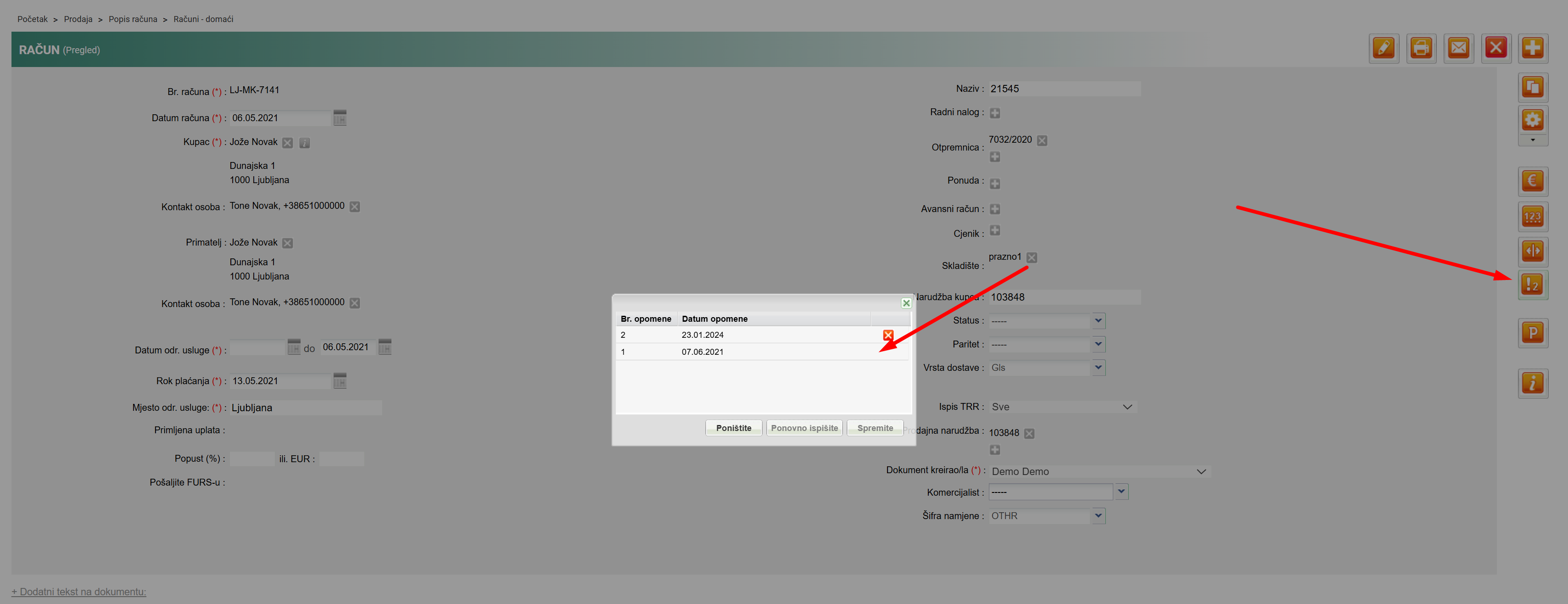1568x604 pixels.
Task: Open Popis računa breadcrumb link
Action: [x=133, y=19]
